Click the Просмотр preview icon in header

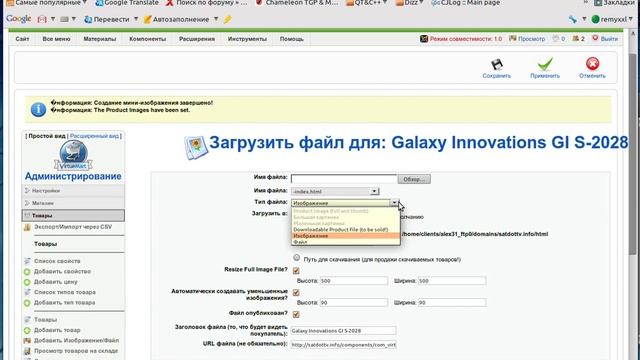click(513, 39)
